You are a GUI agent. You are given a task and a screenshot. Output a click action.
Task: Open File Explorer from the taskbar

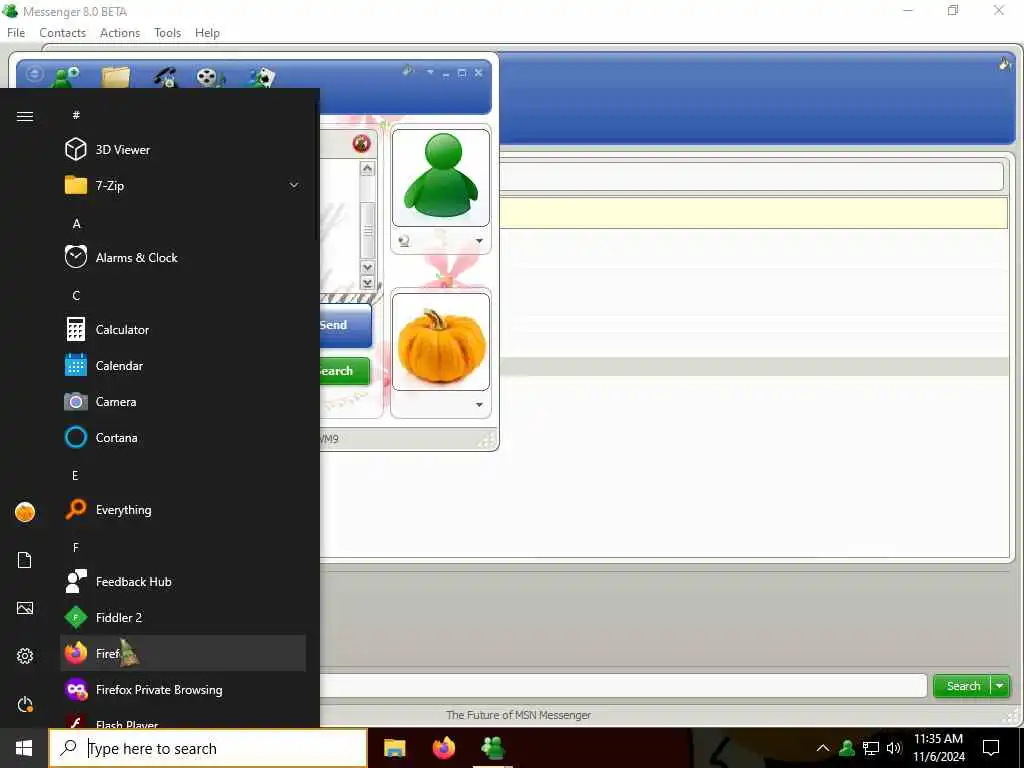pyautogui.click(x=394, y=748)
